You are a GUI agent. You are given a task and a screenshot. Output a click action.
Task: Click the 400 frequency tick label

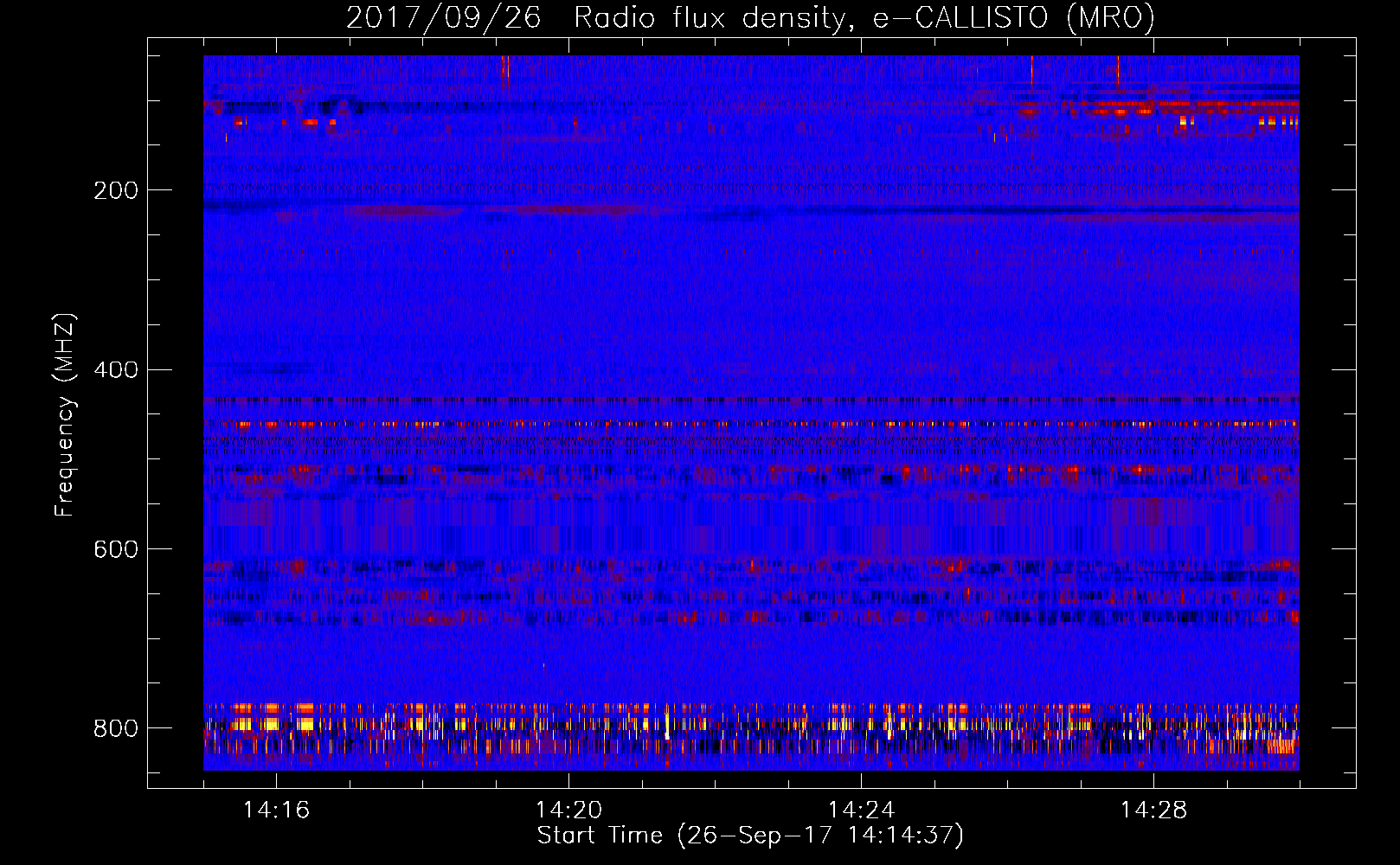point(115,370)
